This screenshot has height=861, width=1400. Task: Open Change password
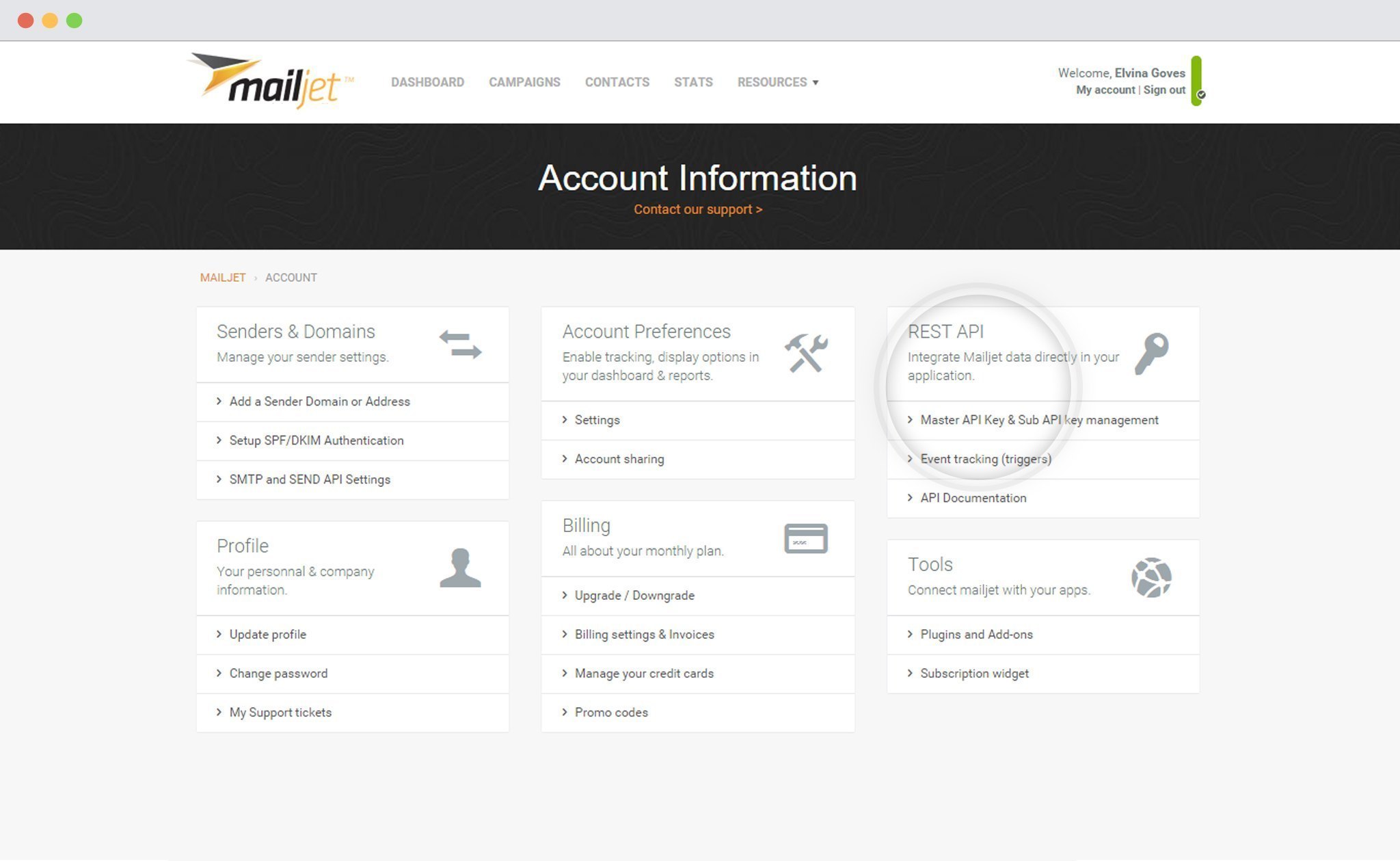pyautogui.click(x=353, y=674)
